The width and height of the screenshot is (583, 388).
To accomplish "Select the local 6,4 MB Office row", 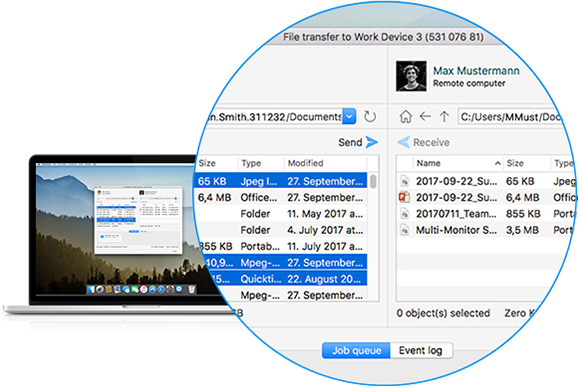I will (x=281, y=197).
